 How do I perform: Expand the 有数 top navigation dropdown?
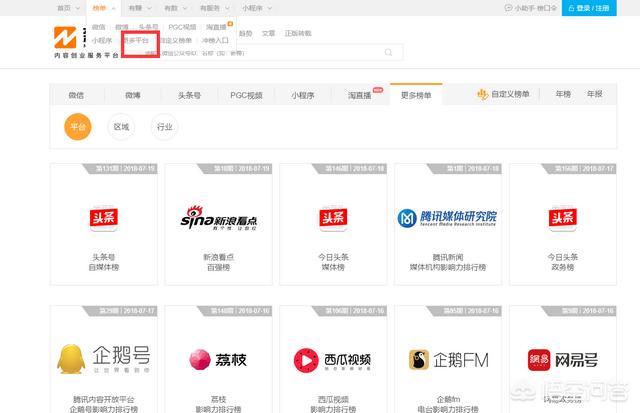click(176, 8)
